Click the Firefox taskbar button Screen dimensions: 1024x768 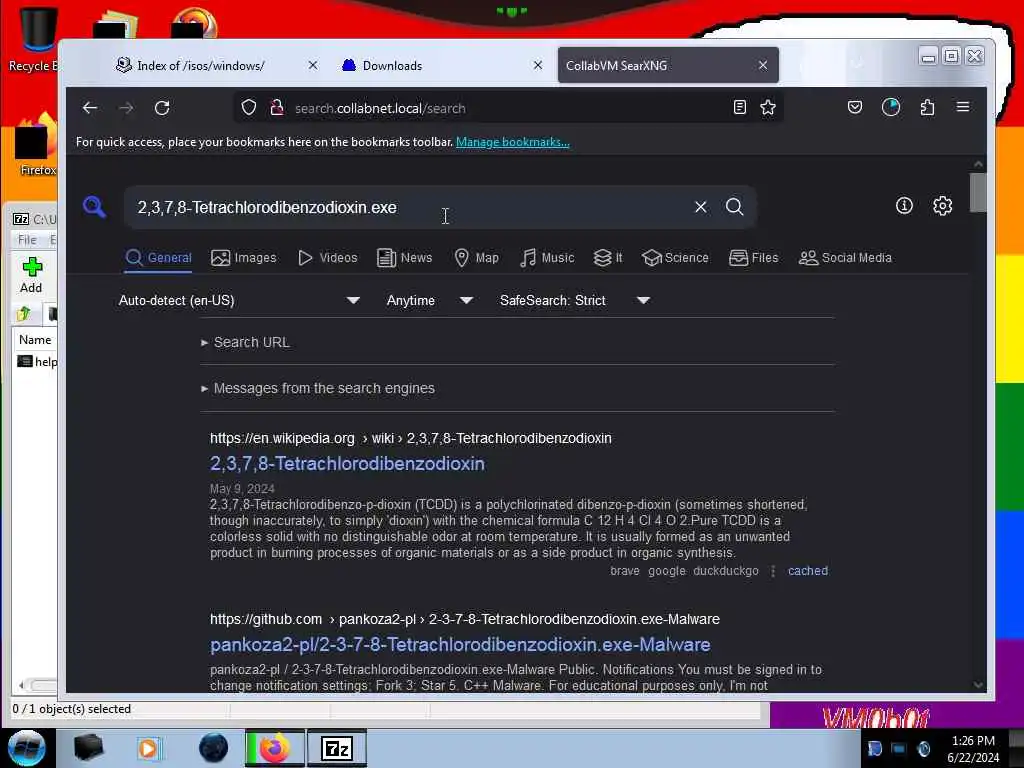tap(275, 748)
